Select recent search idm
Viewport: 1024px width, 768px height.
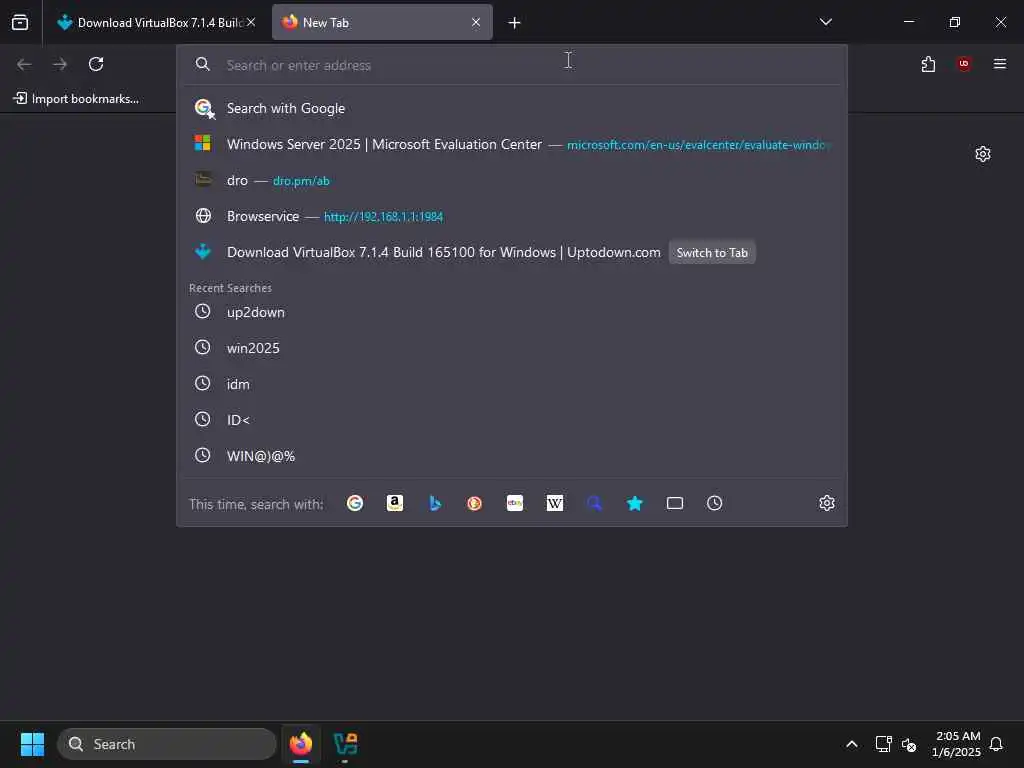512,384
